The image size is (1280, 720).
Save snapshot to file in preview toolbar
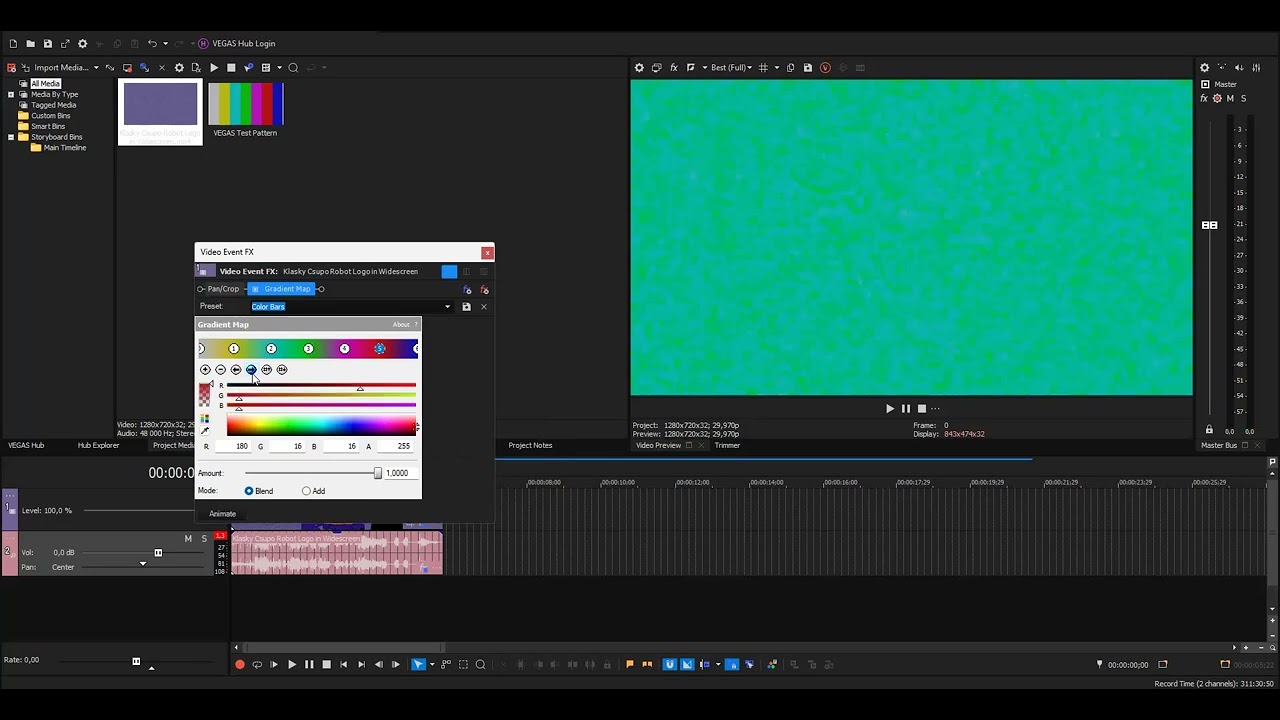(808, 68)
